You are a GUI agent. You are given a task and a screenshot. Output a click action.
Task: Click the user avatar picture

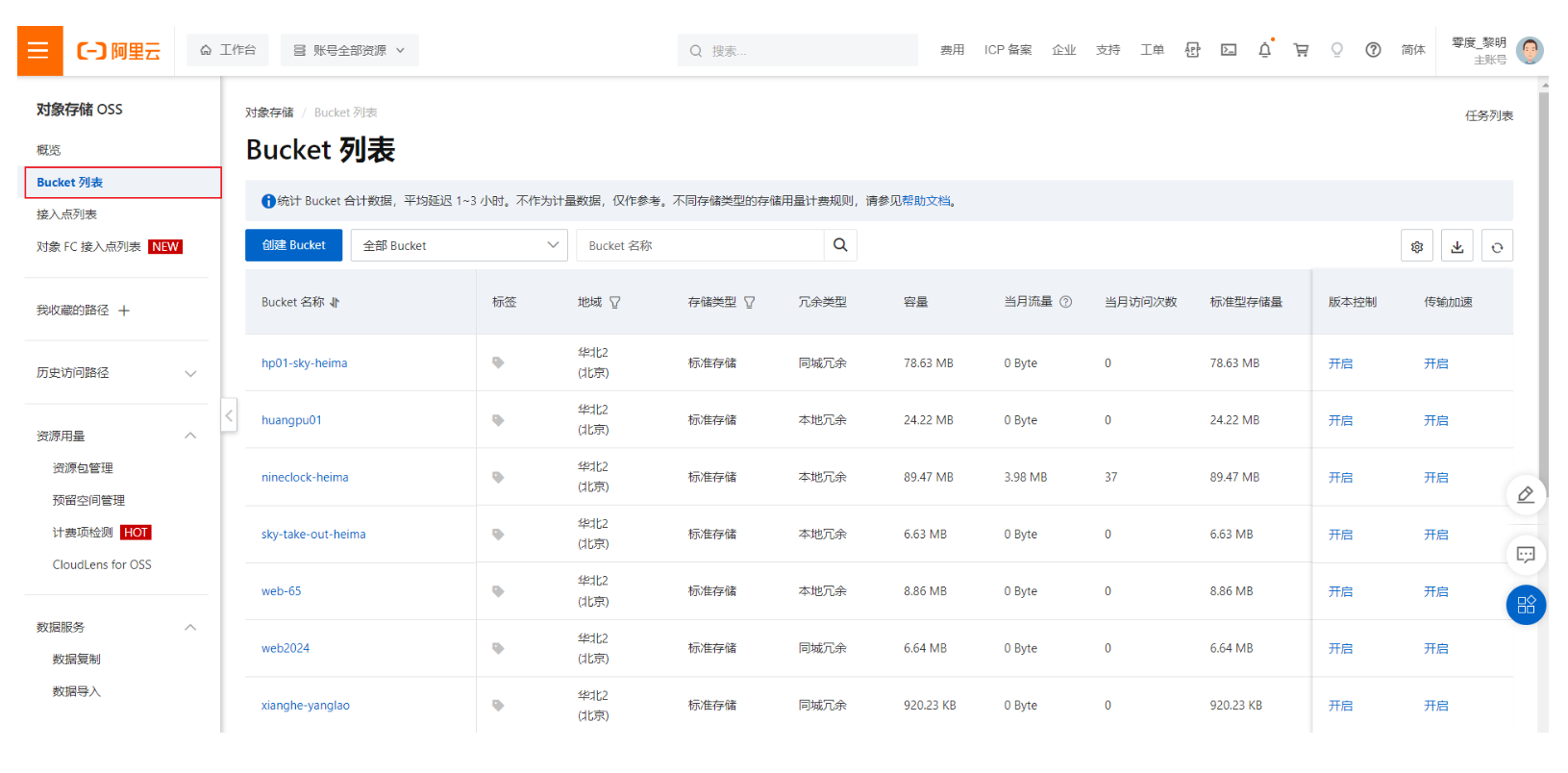pyautogui.click(x=1530, y=50)
